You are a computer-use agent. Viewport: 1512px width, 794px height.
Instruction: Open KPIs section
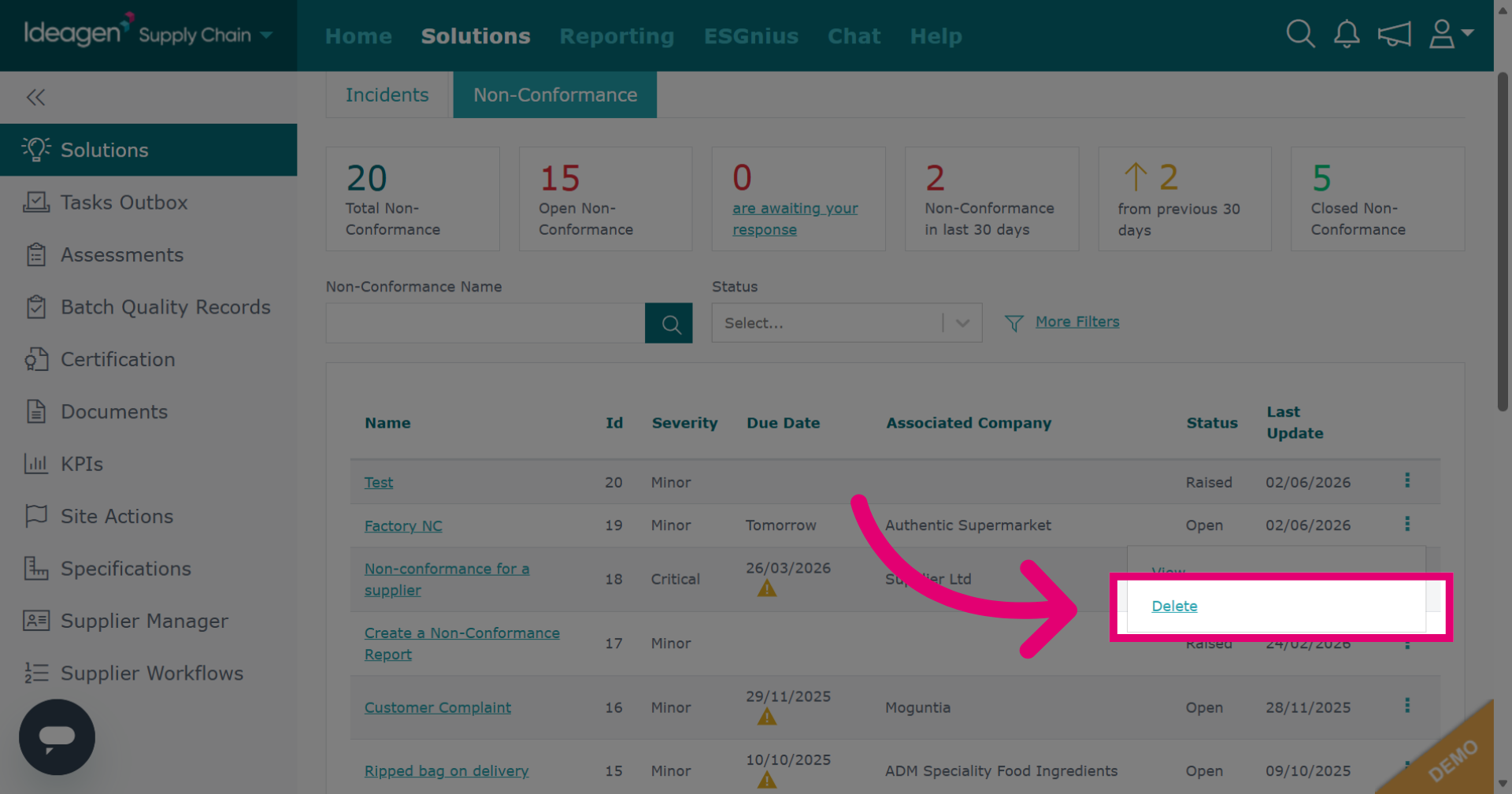[148, 464]
